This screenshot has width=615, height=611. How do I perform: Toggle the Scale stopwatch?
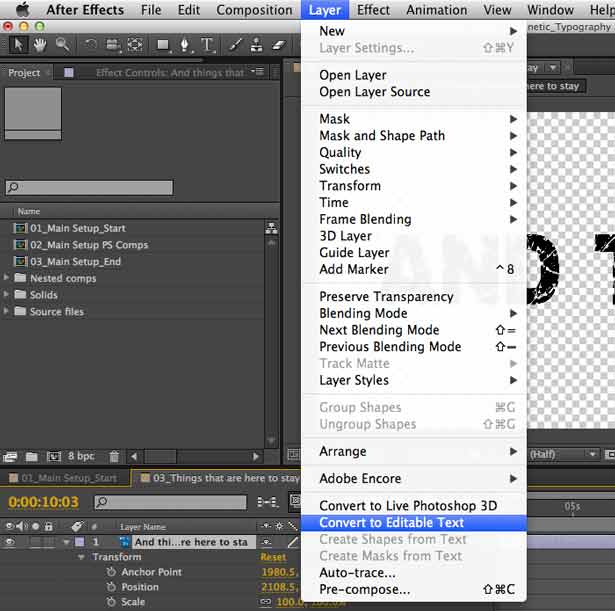pyautogui.click(x=111, y=602)
